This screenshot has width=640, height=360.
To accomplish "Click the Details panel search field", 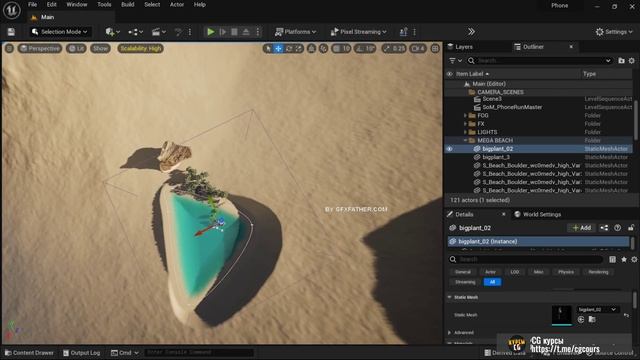I will (x=527, y=260).
